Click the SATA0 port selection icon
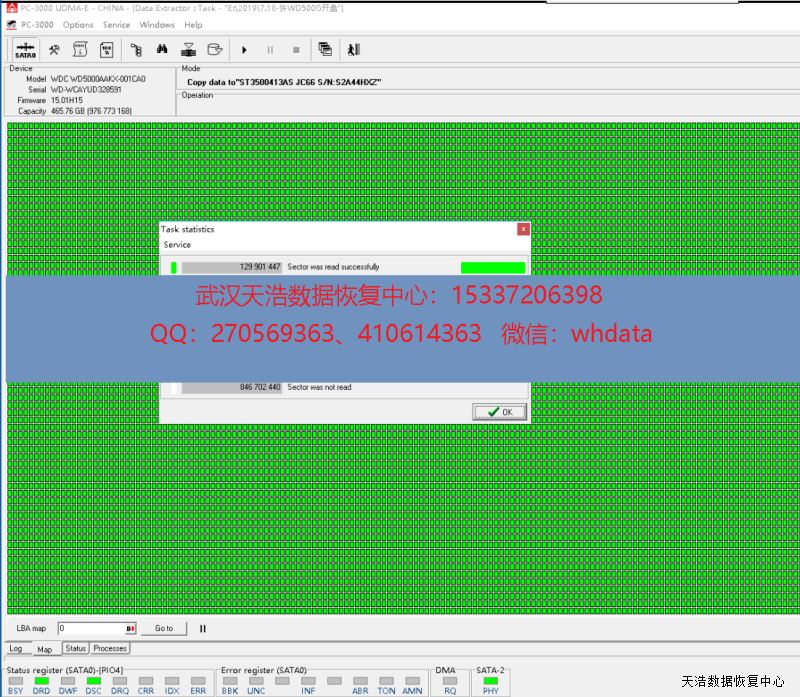 (25, 49)
